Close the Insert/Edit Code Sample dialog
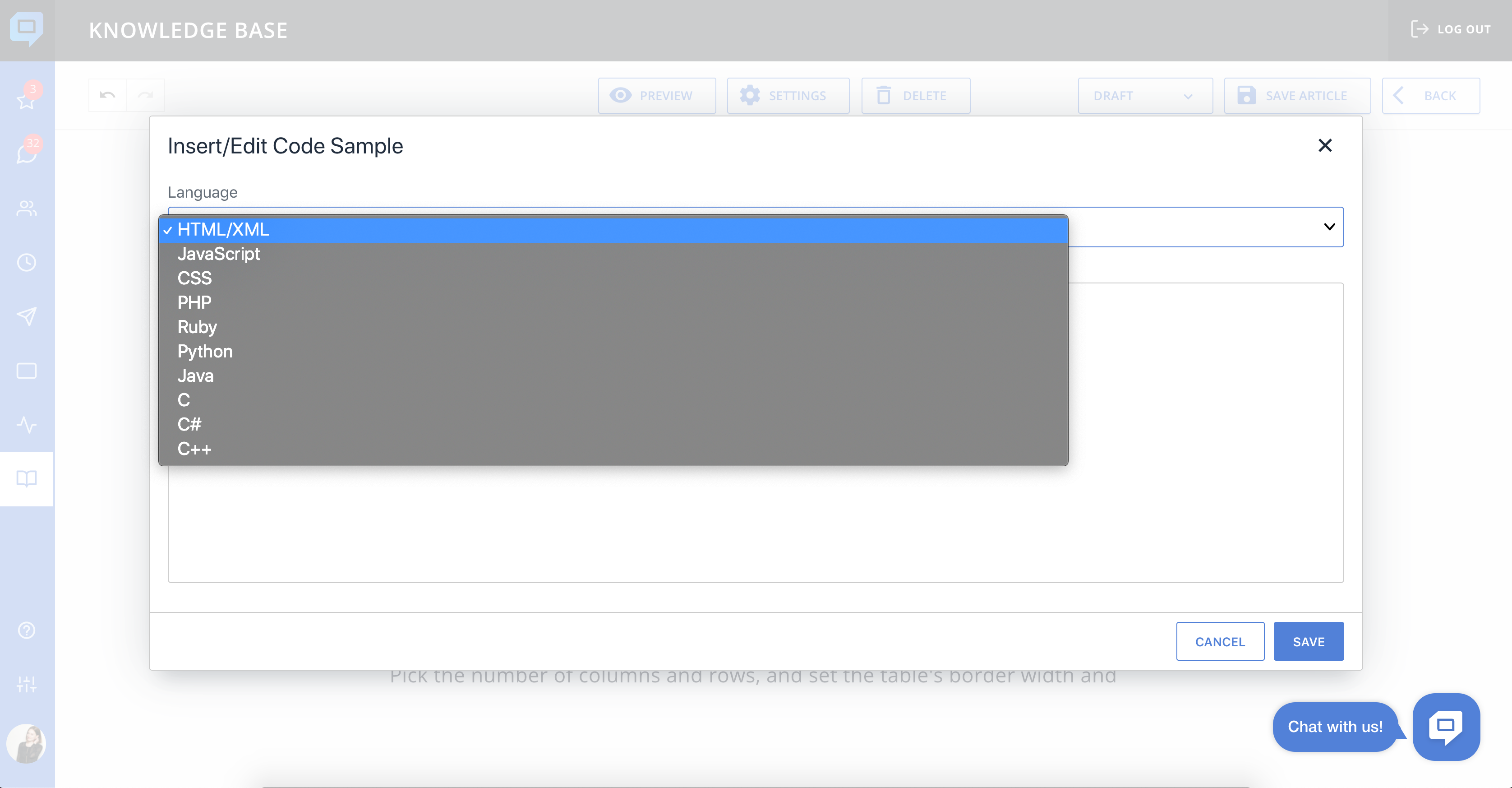The height and width of the screenshot is (788, 1512). [1325, 145]
